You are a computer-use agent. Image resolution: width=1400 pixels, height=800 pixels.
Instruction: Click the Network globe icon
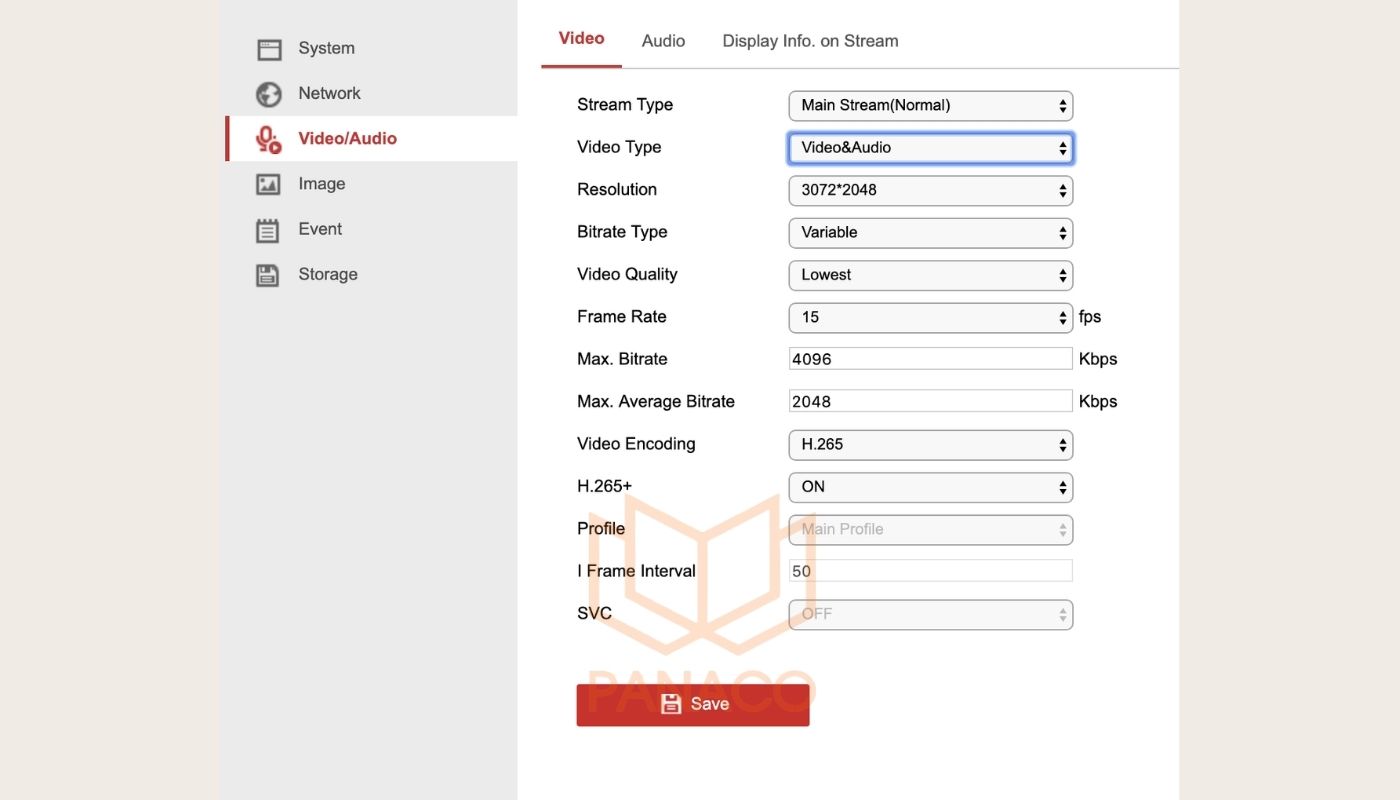tap(268, 94)
